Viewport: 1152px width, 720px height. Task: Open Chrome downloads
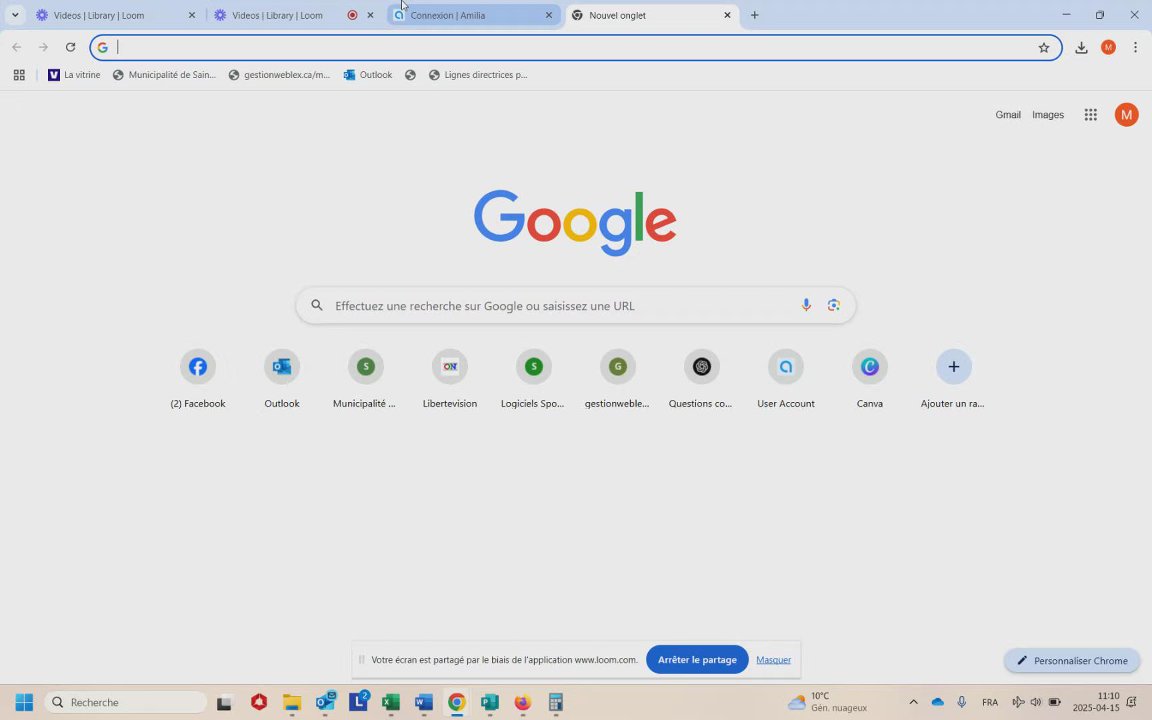click(1081, 48)
